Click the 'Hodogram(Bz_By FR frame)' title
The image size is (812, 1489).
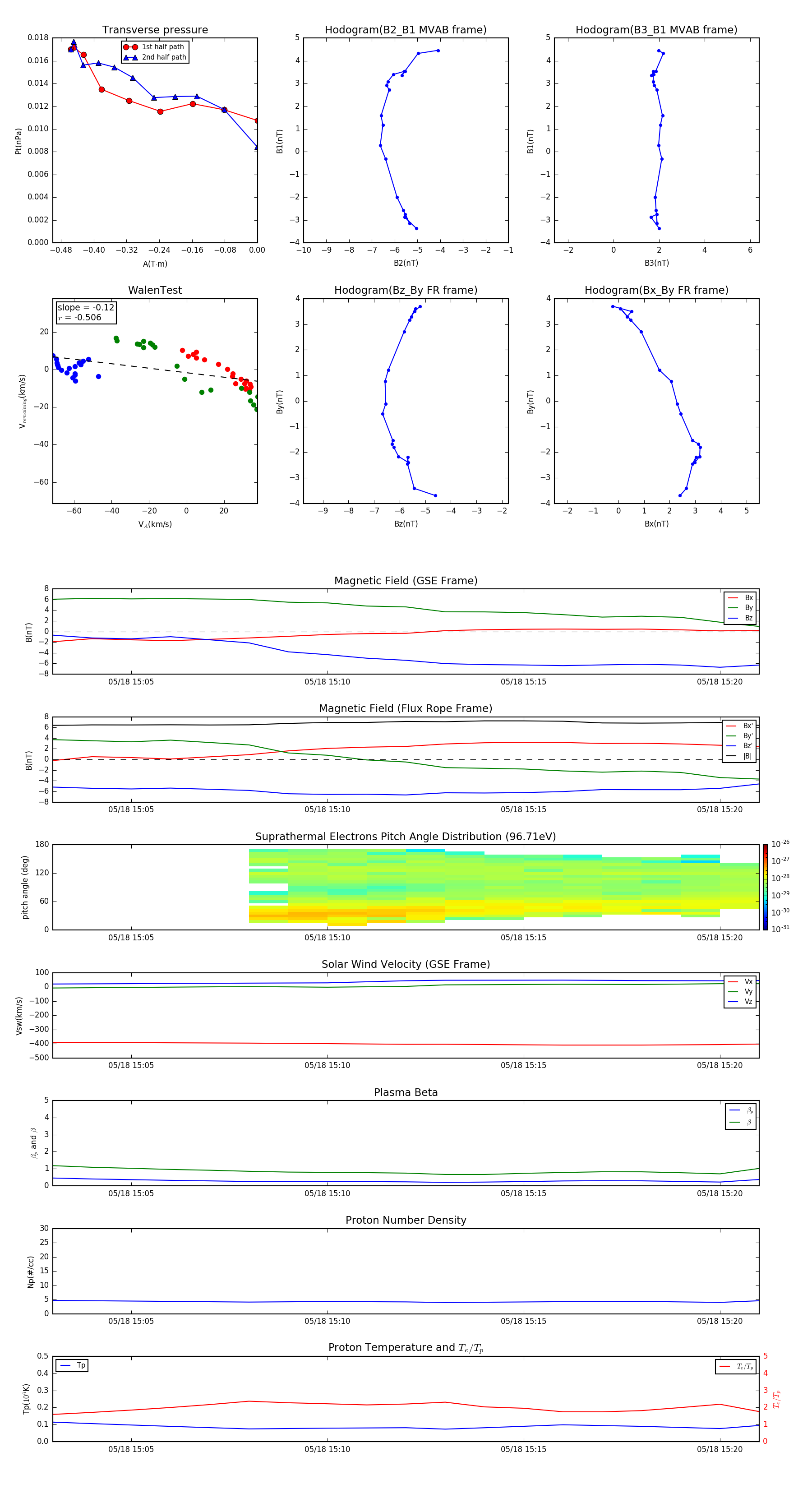coord(406,290)
